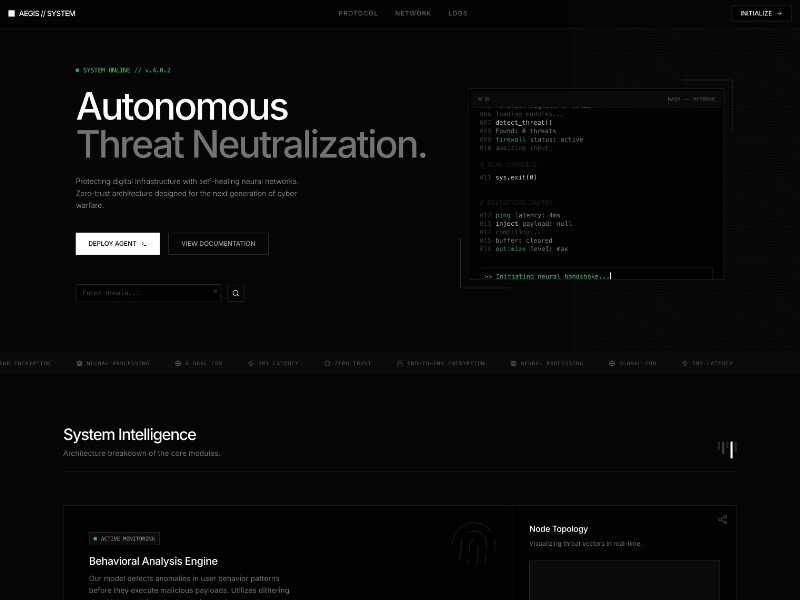The image size is (800, 600).
Task: Open the LOGS section
Action: (x=458, y=13)
